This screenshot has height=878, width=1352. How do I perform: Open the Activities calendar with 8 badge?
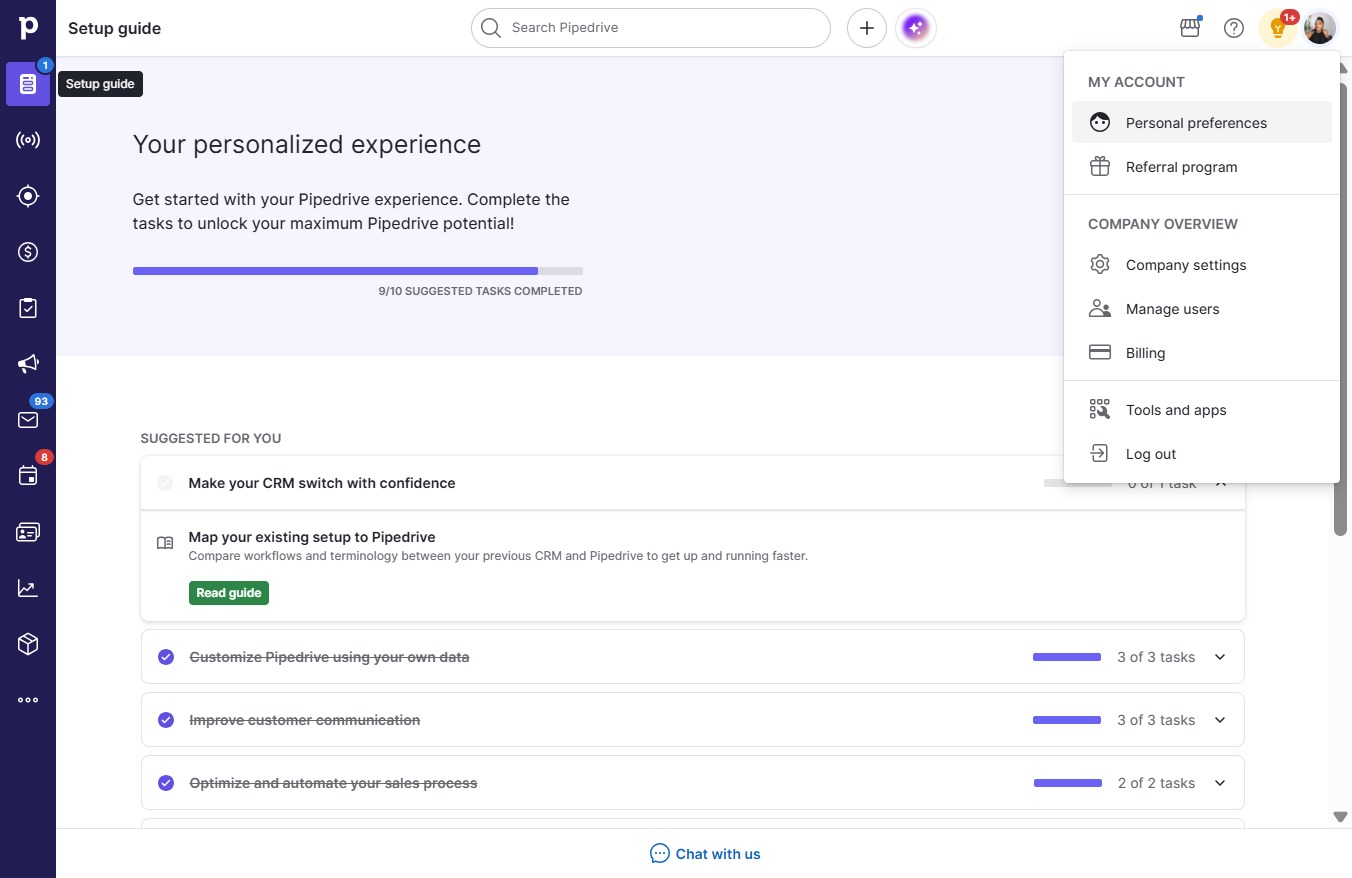[28, 476]
